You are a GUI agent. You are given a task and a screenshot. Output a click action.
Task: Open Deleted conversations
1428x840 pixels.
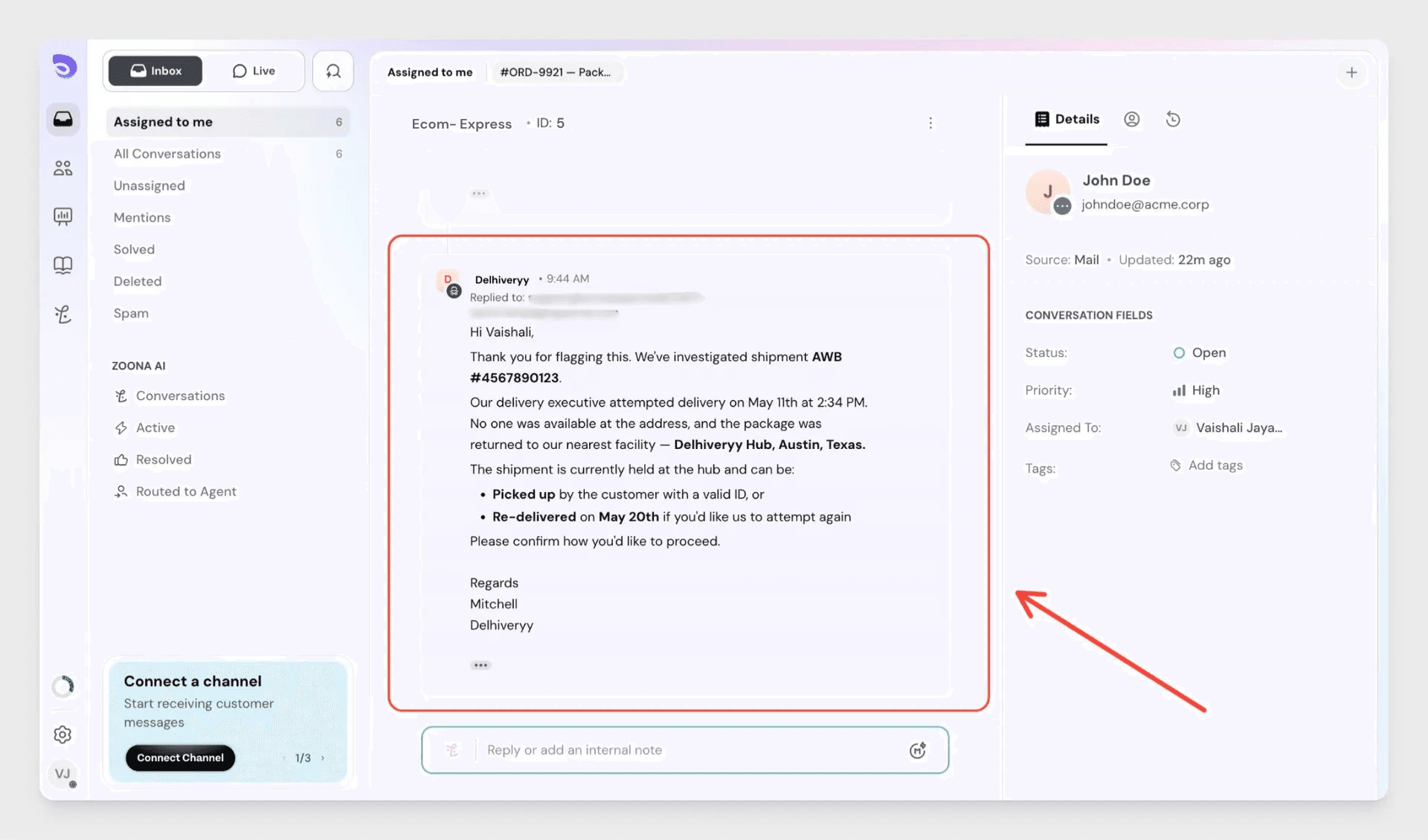point(138,282)
